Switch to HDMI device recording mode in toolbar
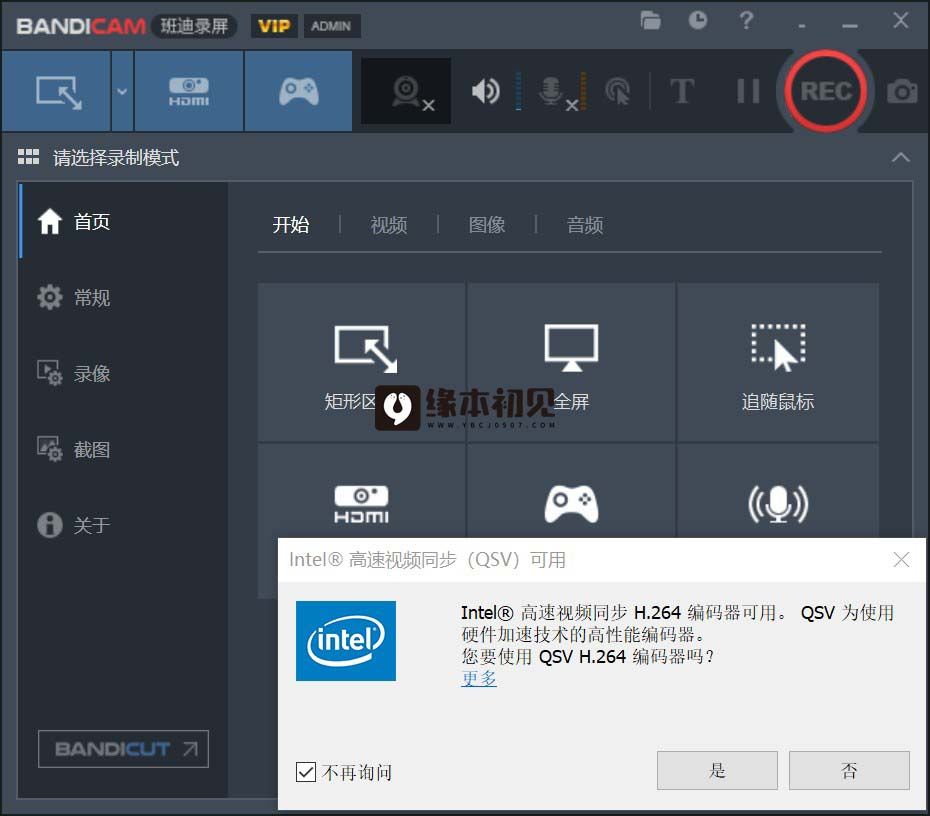The width and height of the screenshot is (930, 816). click(189, 91)
